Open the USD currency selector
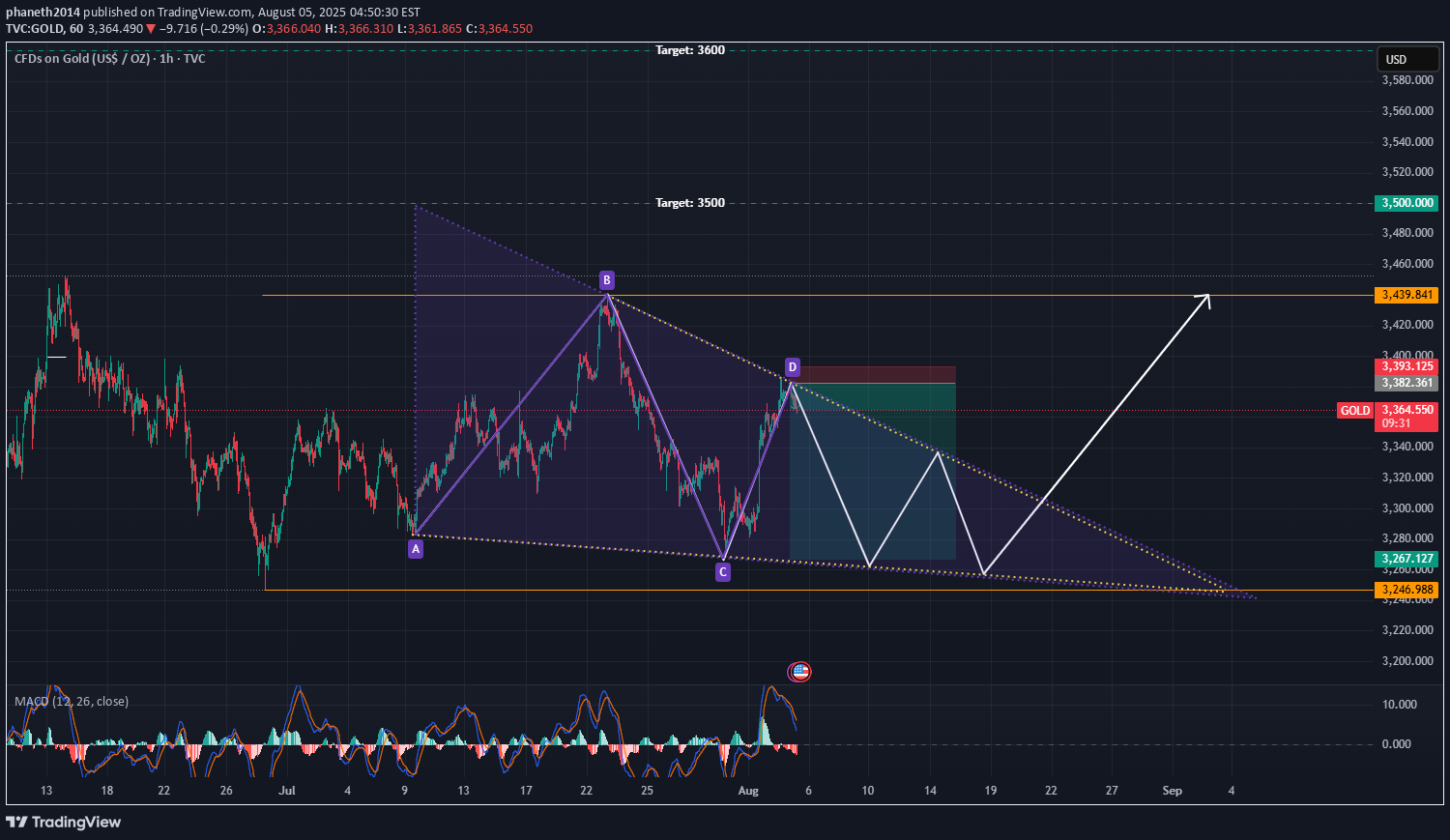The width and height of the screenshot is (1450, 840). click(1406, 60)
